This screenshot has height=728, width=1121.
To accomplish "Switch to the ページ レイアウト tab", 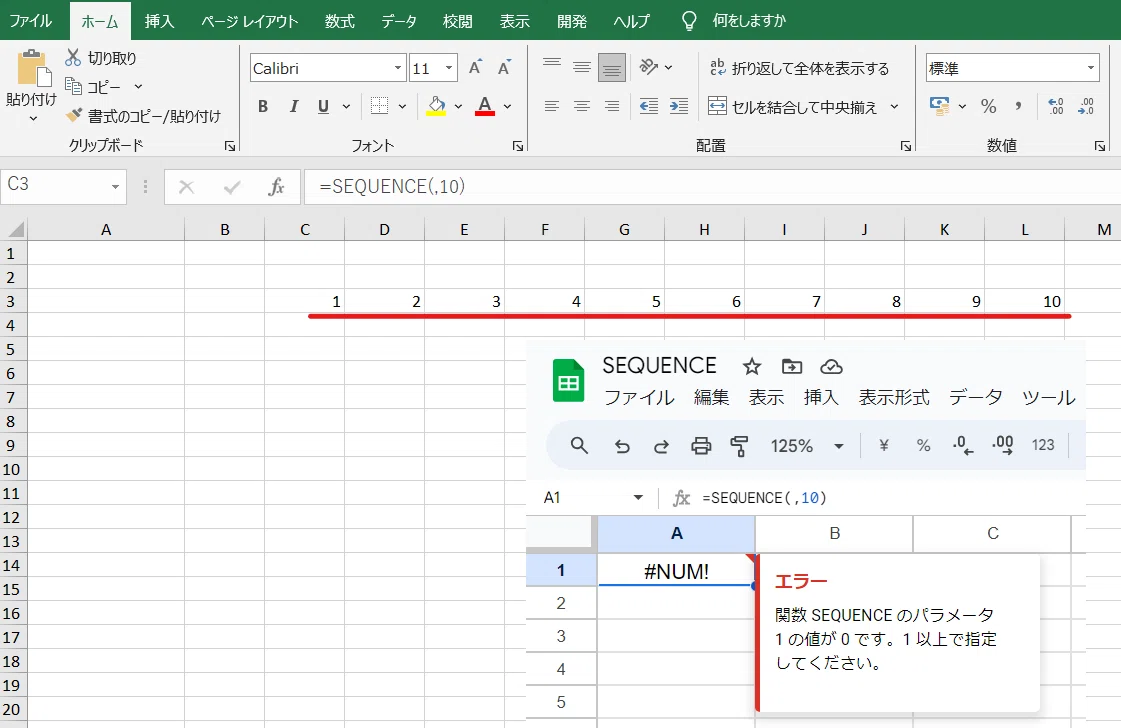I will pos(250,21).
